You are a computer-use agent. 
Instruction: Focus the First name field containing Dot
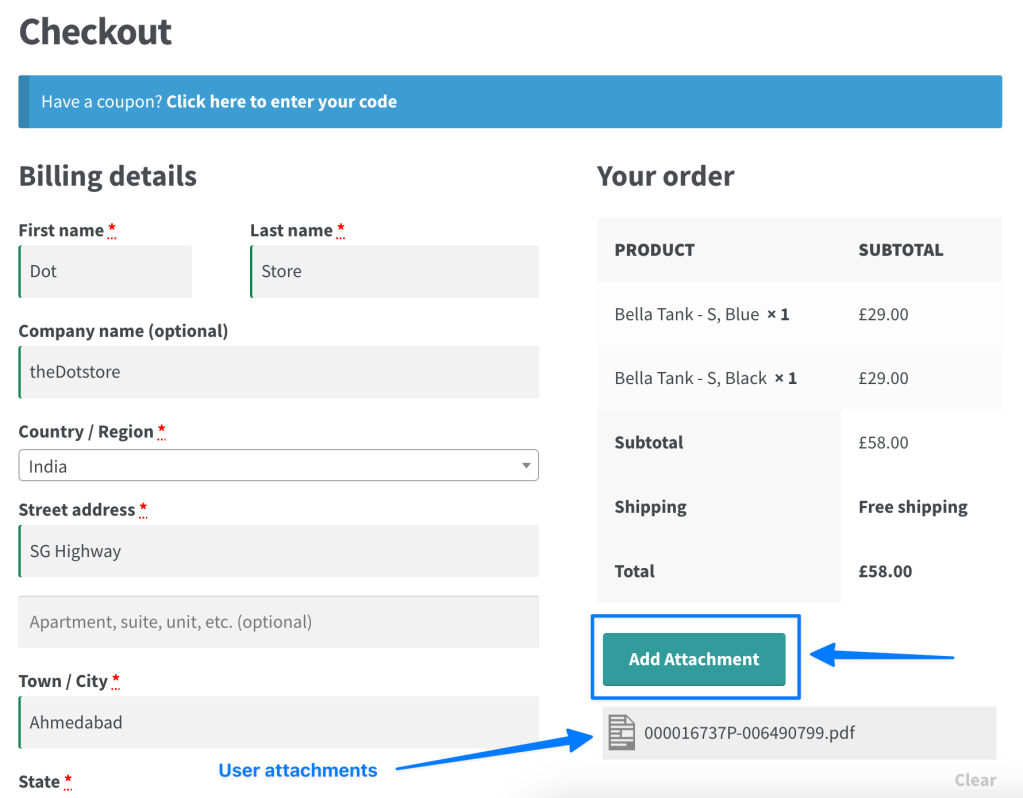click(105, 272)
